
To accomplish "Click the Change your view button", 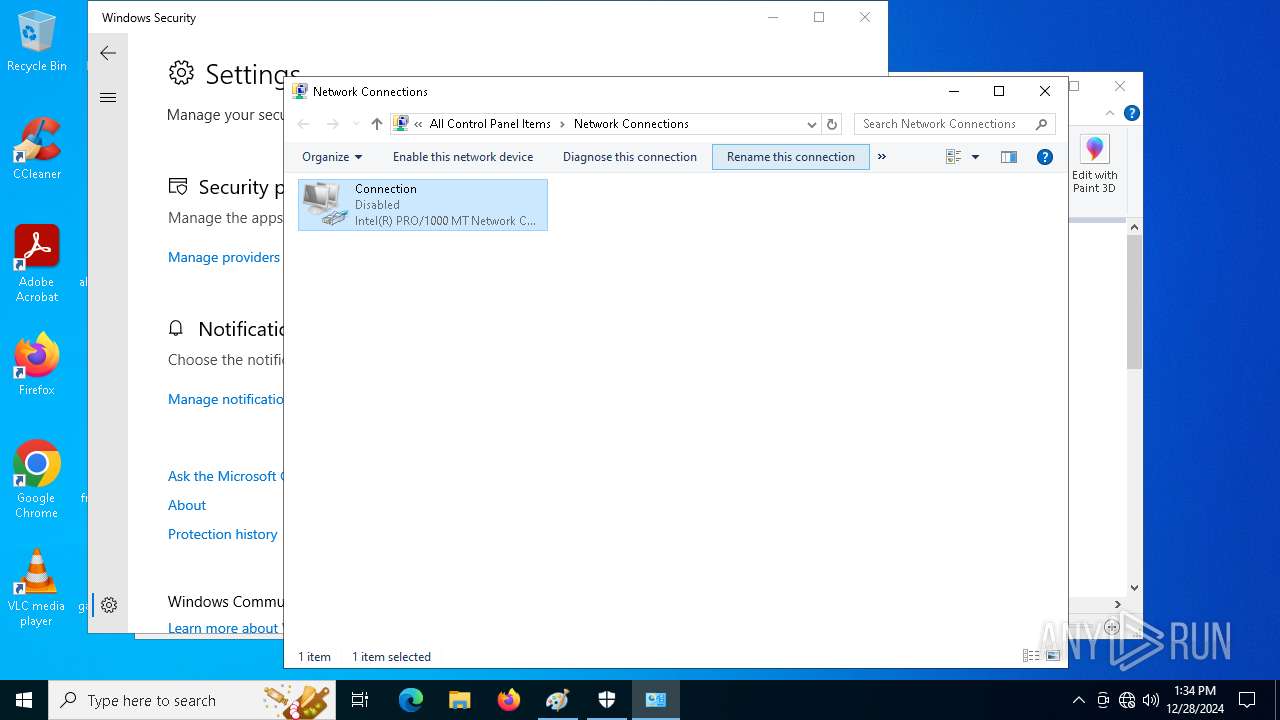I will pos(953,157).
